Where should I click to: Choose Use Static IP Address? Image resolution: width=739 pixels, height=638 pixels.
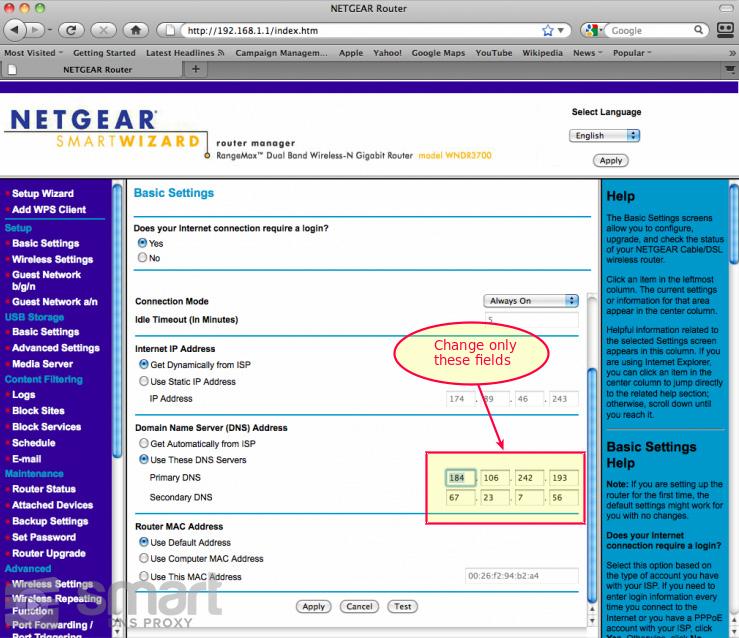click(x=144, y=381)
